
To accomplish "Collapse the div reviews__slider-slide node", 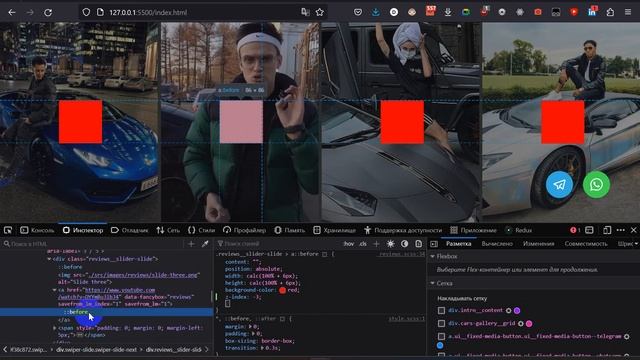I will click(x=49, y=259).
